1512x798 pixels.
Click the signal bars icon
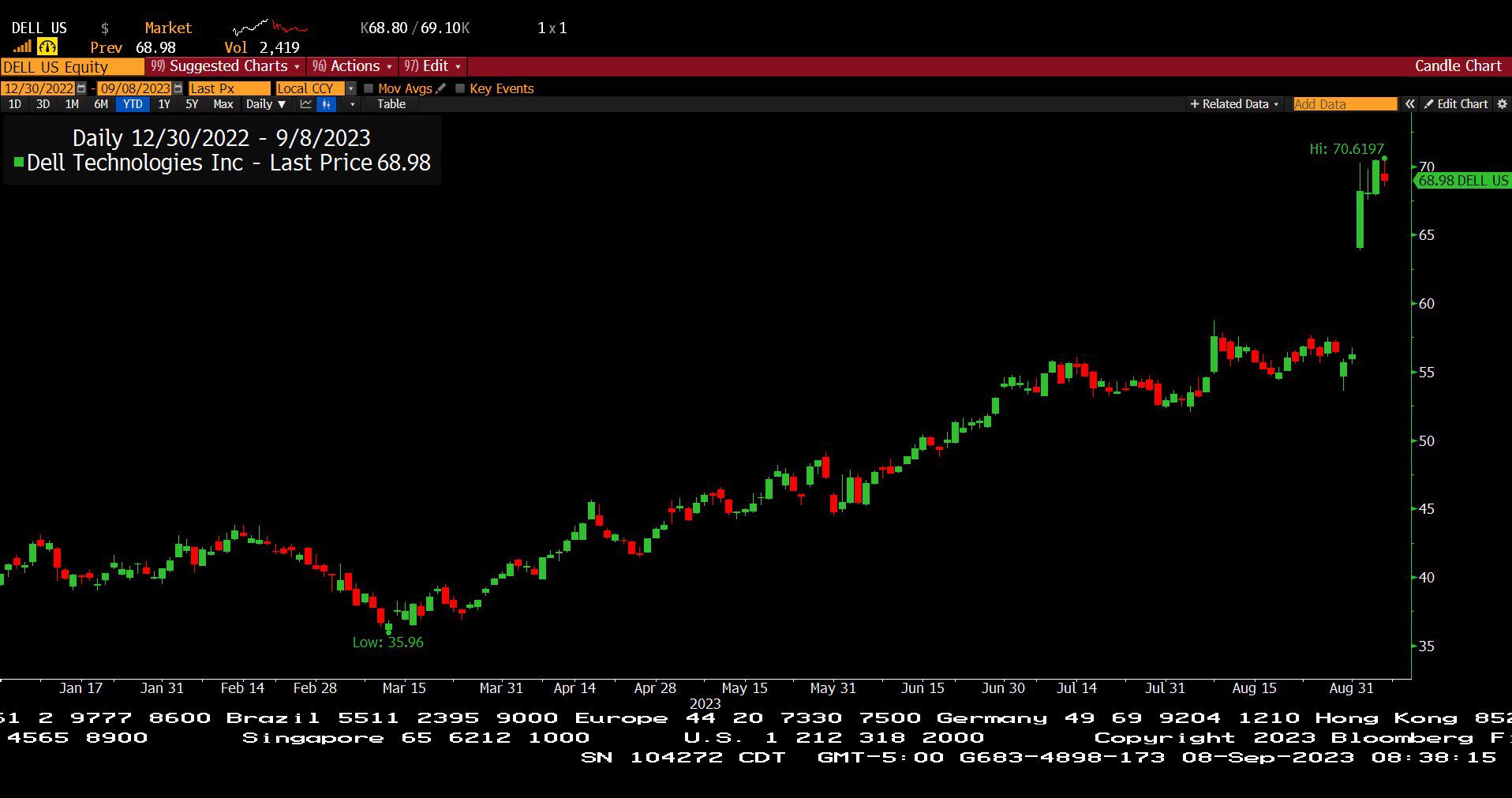point(22,47)
